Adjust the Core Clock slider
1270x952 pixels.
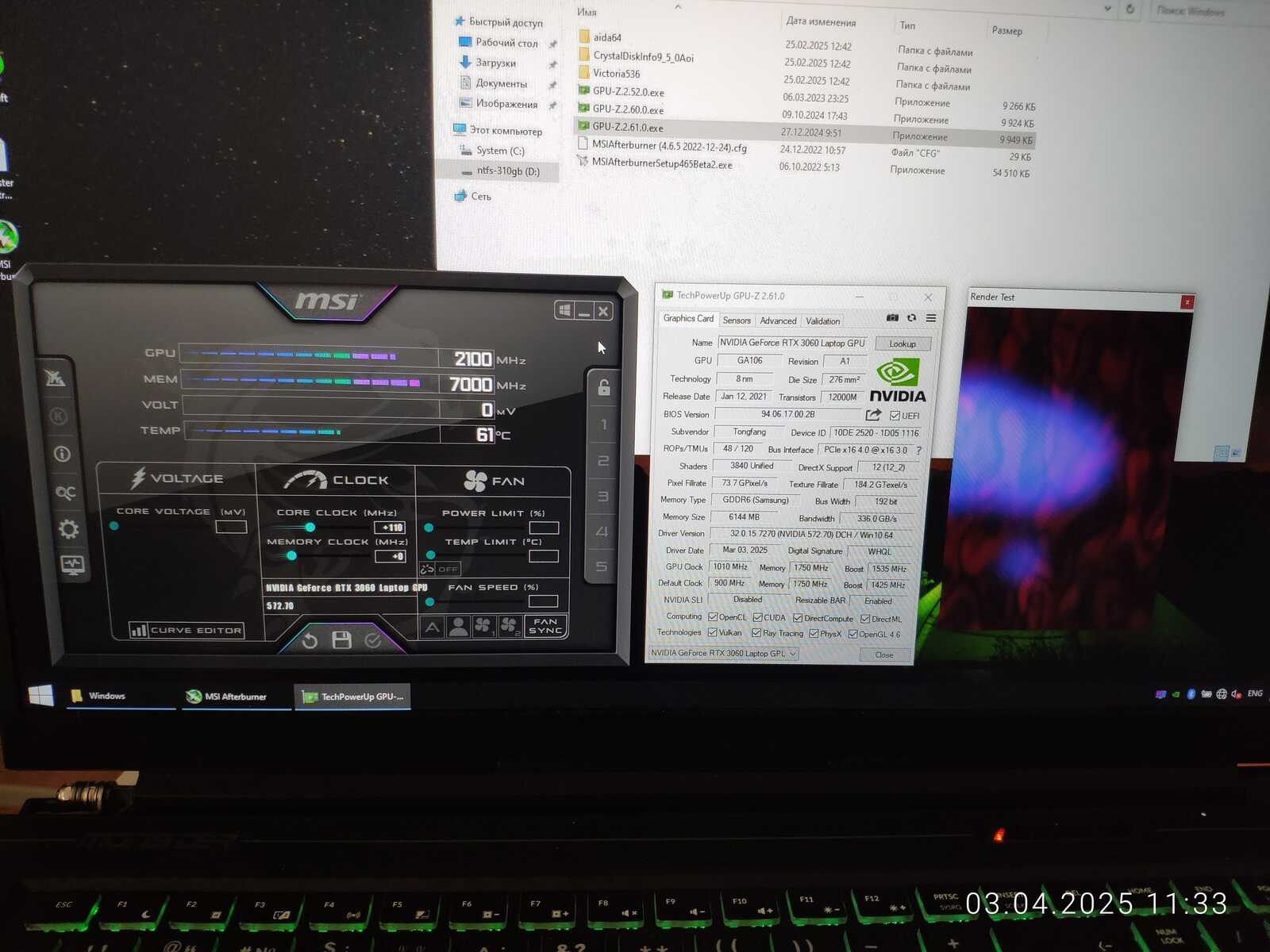point(310,528)
